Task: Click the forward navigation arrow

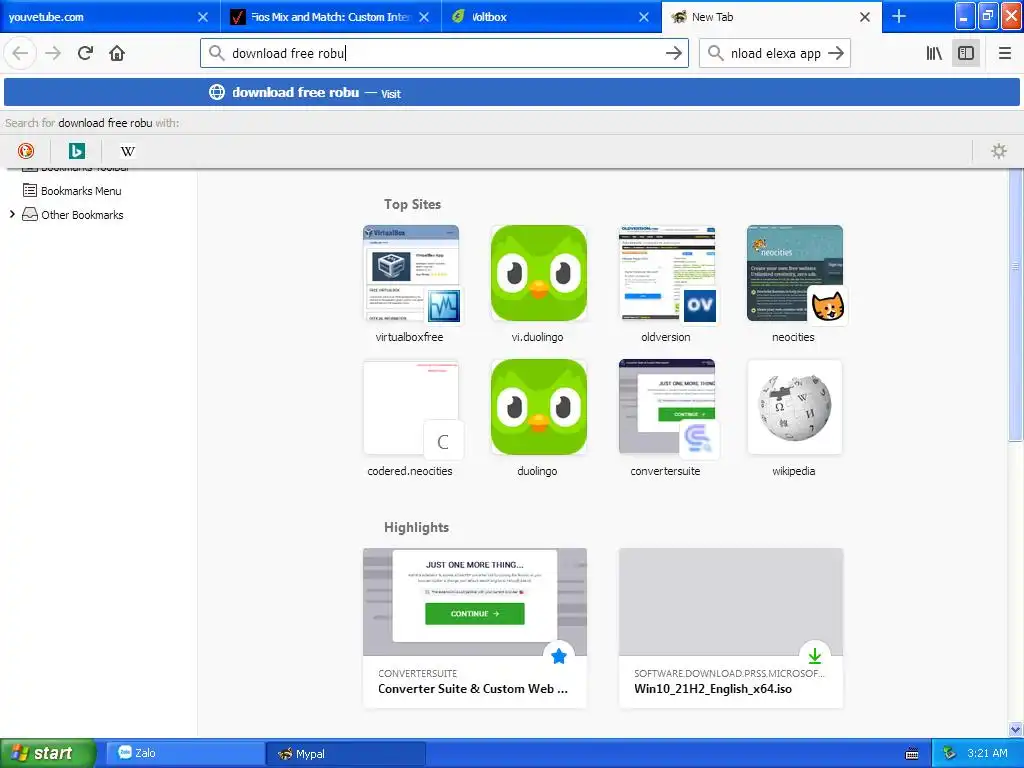Action: [x=53, y=53]
